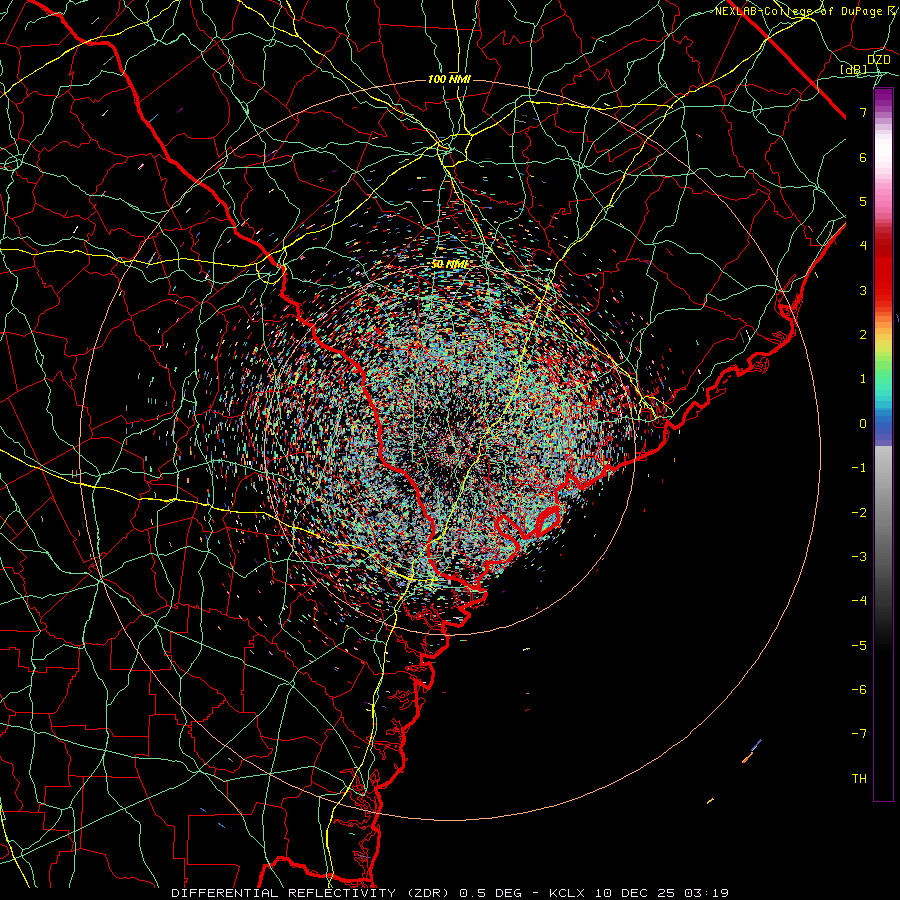Click the 6 value on the scale

[x=863, y=157]
